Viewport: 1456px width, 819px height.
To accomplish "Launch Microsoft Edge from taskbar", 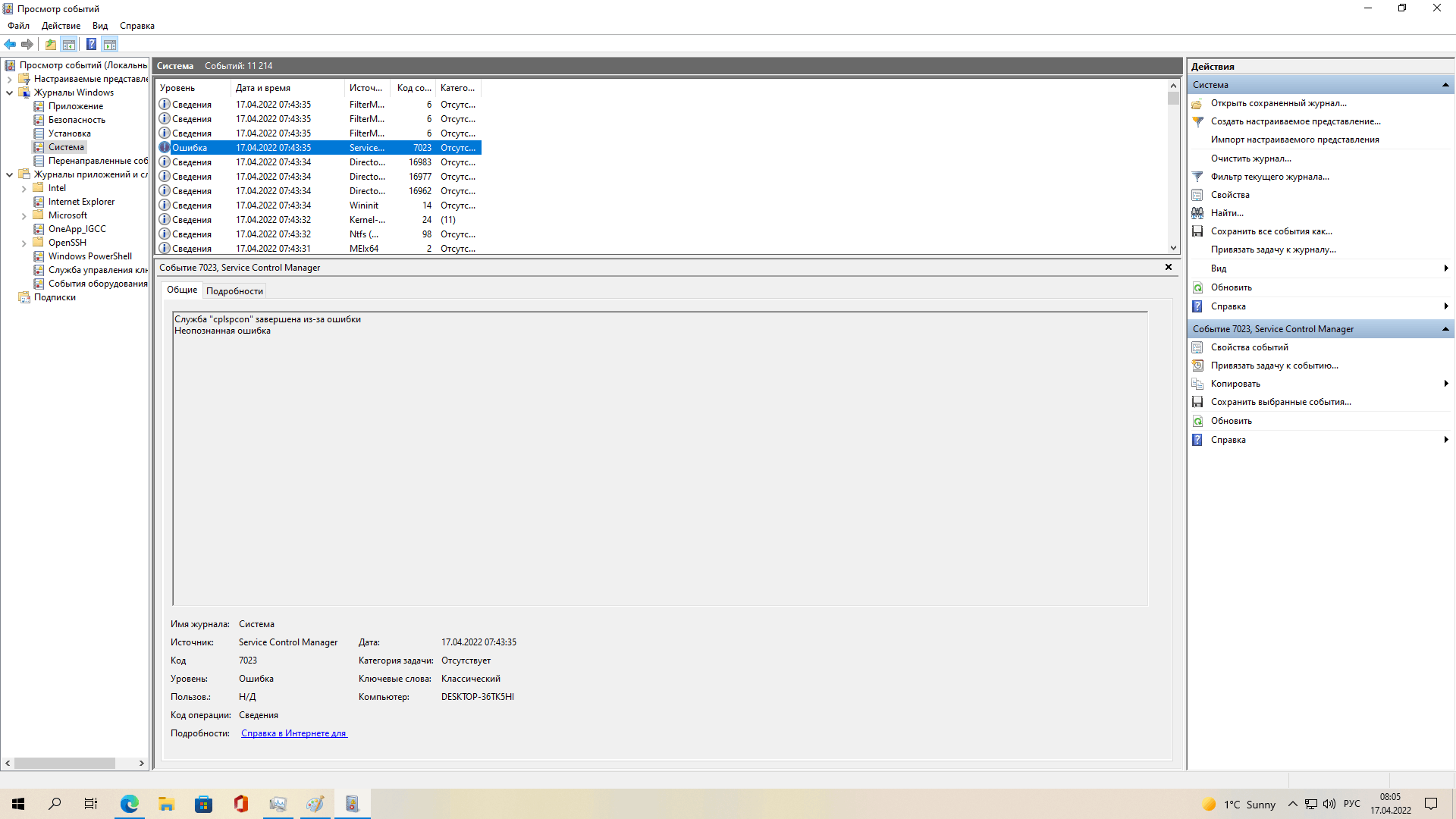I will 130,804.
